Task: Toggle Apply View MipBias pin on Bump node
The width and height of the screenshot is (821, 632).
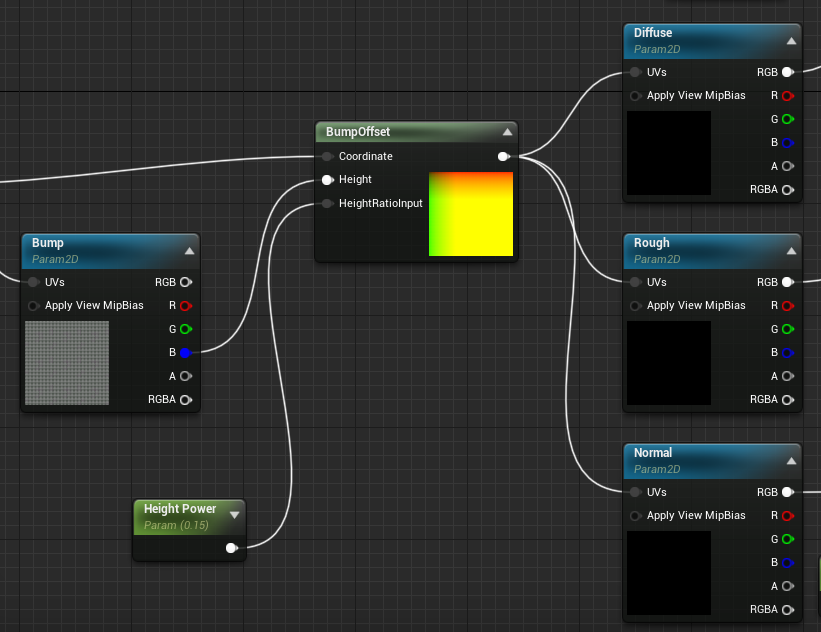Action: [x=34, y=305]
